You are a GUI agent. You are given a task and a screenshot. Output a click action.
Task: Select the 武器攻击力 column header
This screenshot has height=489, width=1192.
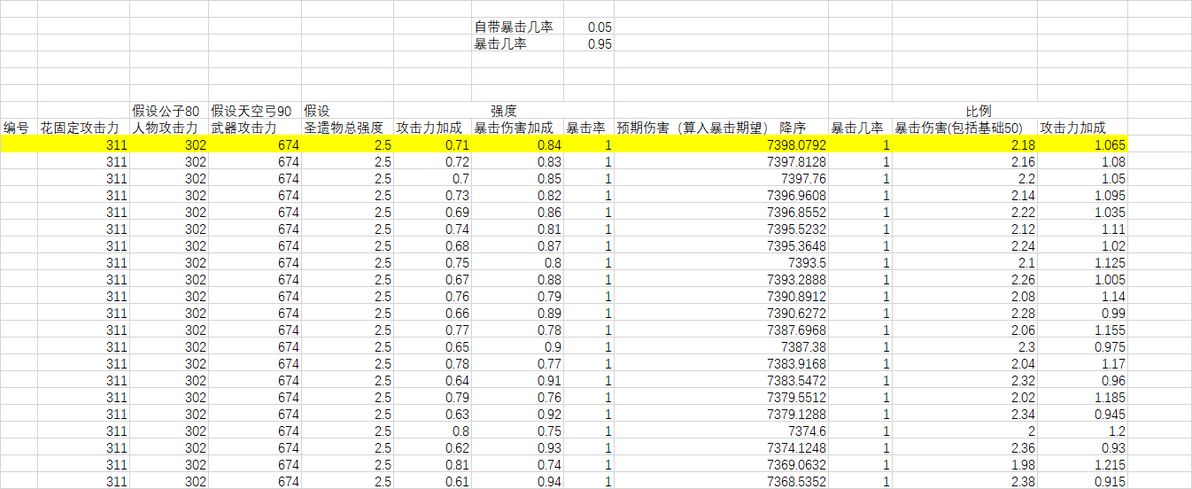255,128
